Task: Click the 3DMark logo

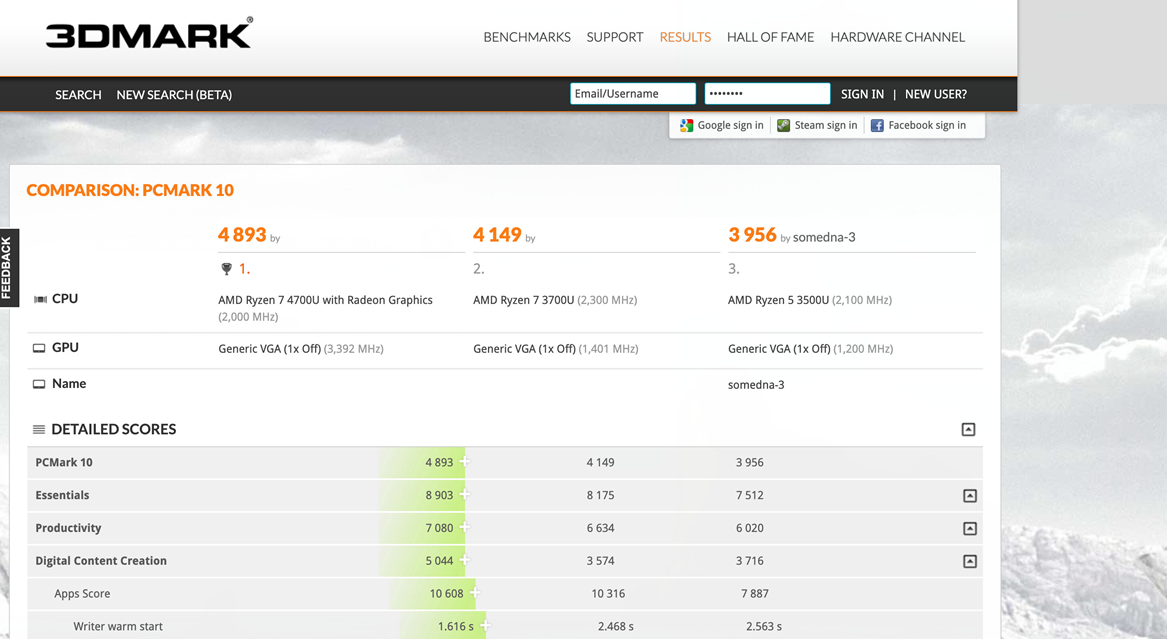Action: pyautogui.click(x=149, y=34)
